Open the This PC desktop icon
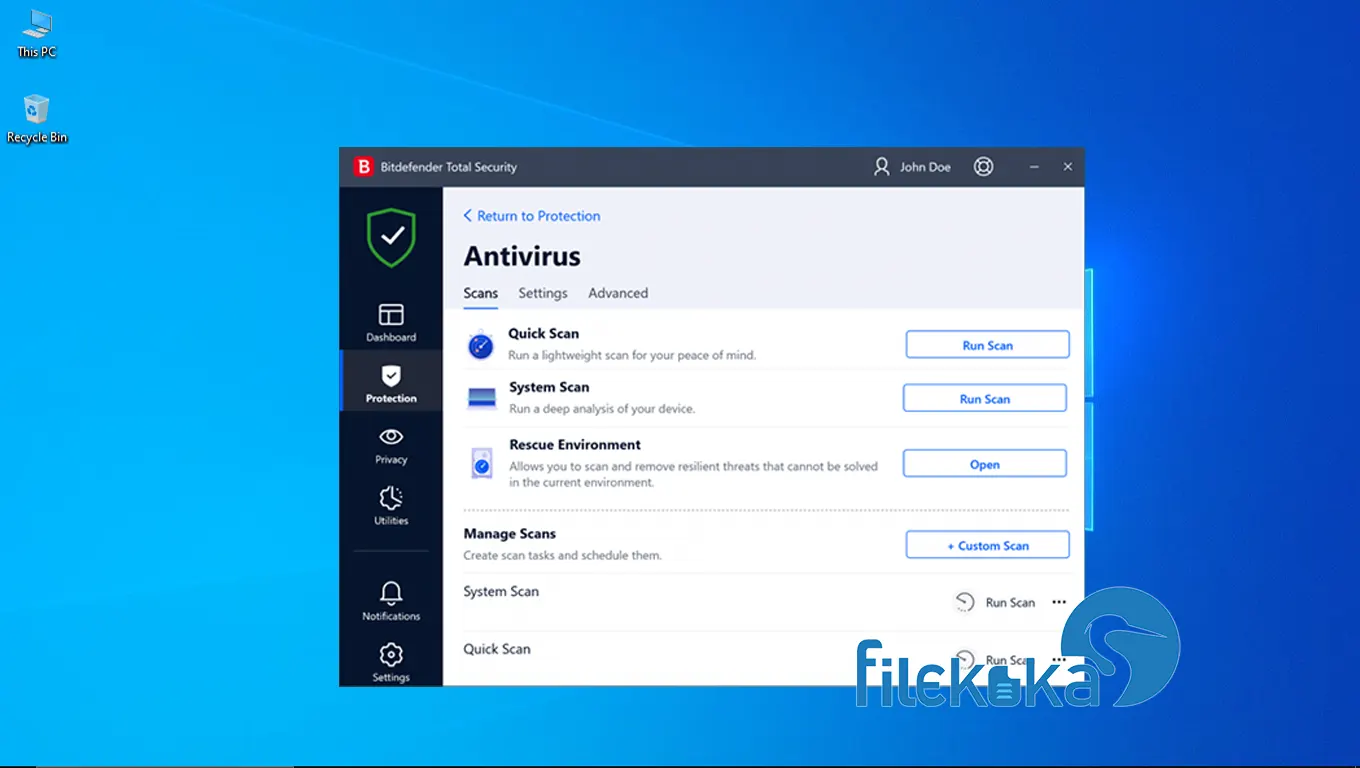Viewport: 1360px width, 768px height. tap(37, 33)
